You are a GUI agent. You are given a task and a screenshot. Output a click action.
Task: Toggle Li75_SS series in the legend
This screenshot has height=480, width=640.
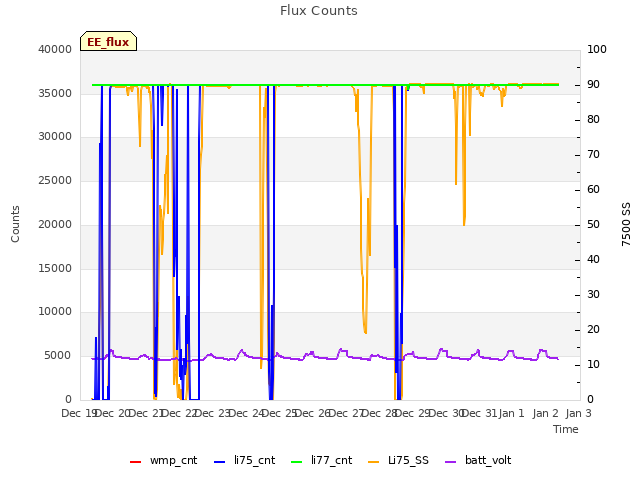tap(399, 461)
